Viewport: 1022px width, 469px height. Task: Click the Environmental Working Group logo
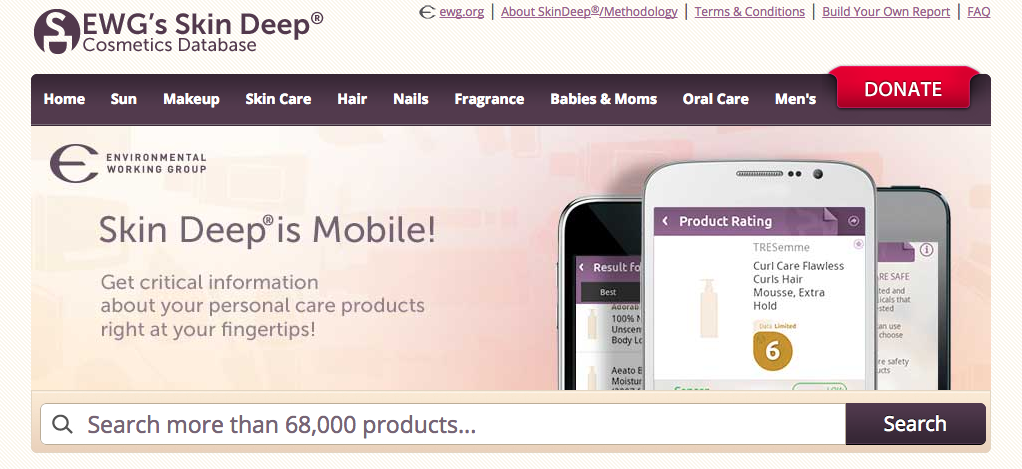click(128, 163)
